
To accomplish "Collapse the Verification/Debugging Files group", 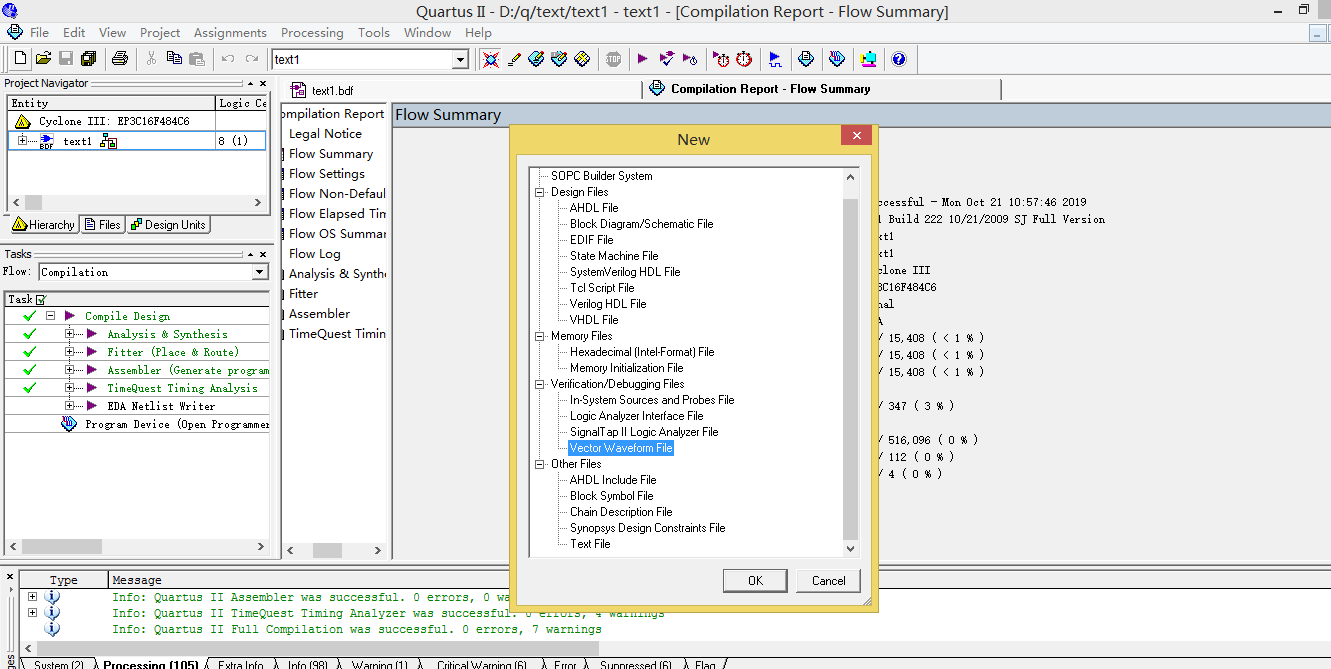I will (x=540, y=384).
